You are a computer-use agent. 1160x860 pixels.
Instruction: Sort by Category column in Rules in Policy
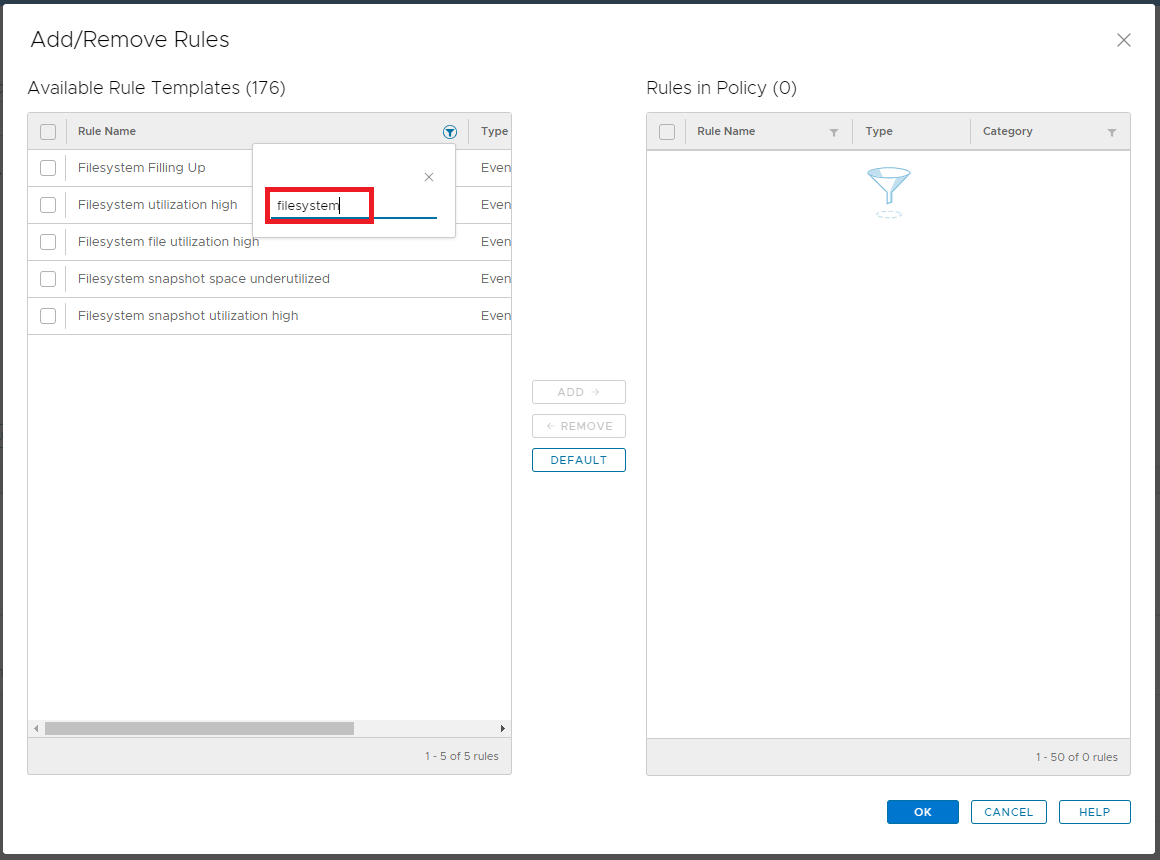click(1008, 131)
